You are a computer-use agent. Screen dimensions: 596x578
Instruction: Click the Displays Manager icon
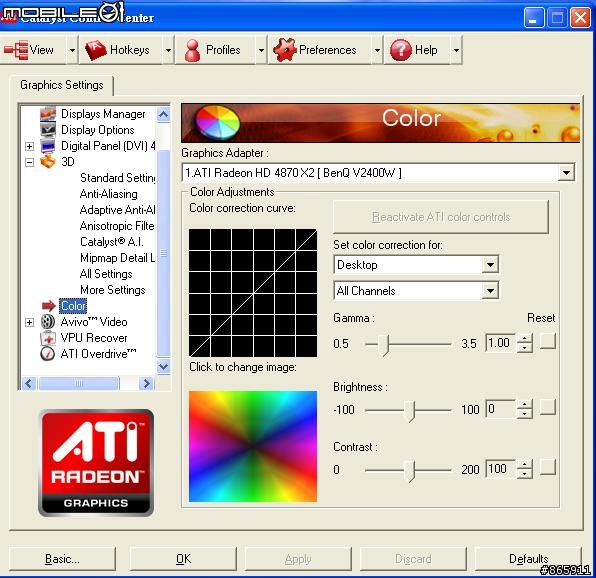pyautogui.click(x=48, y=114)
